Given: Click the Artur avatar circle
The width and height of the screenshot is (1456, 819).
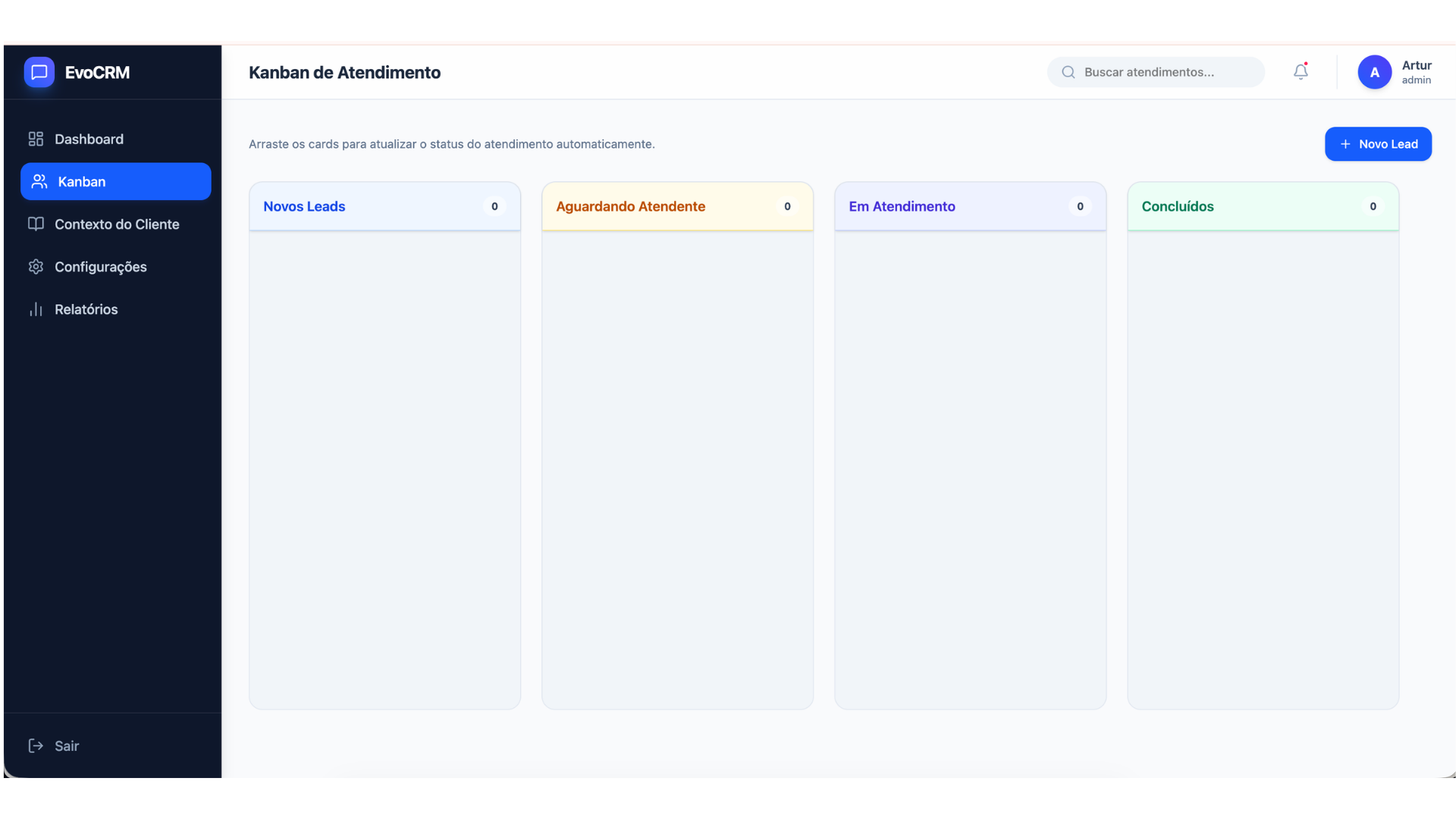Looking at the screenshot, I should point(1374,72).
